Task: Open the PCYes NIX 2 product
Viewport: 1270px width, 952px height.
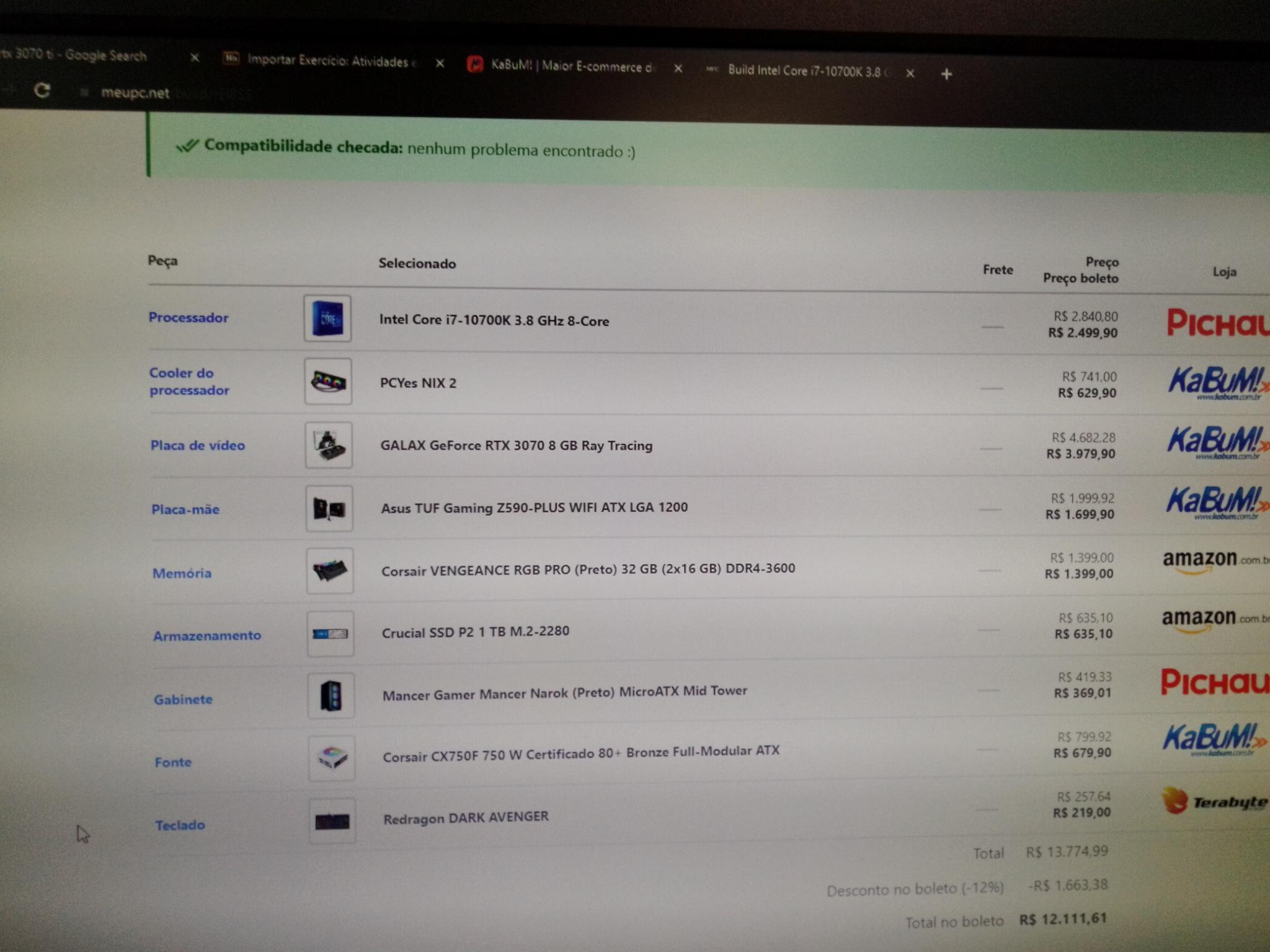Action: point(418,382)
